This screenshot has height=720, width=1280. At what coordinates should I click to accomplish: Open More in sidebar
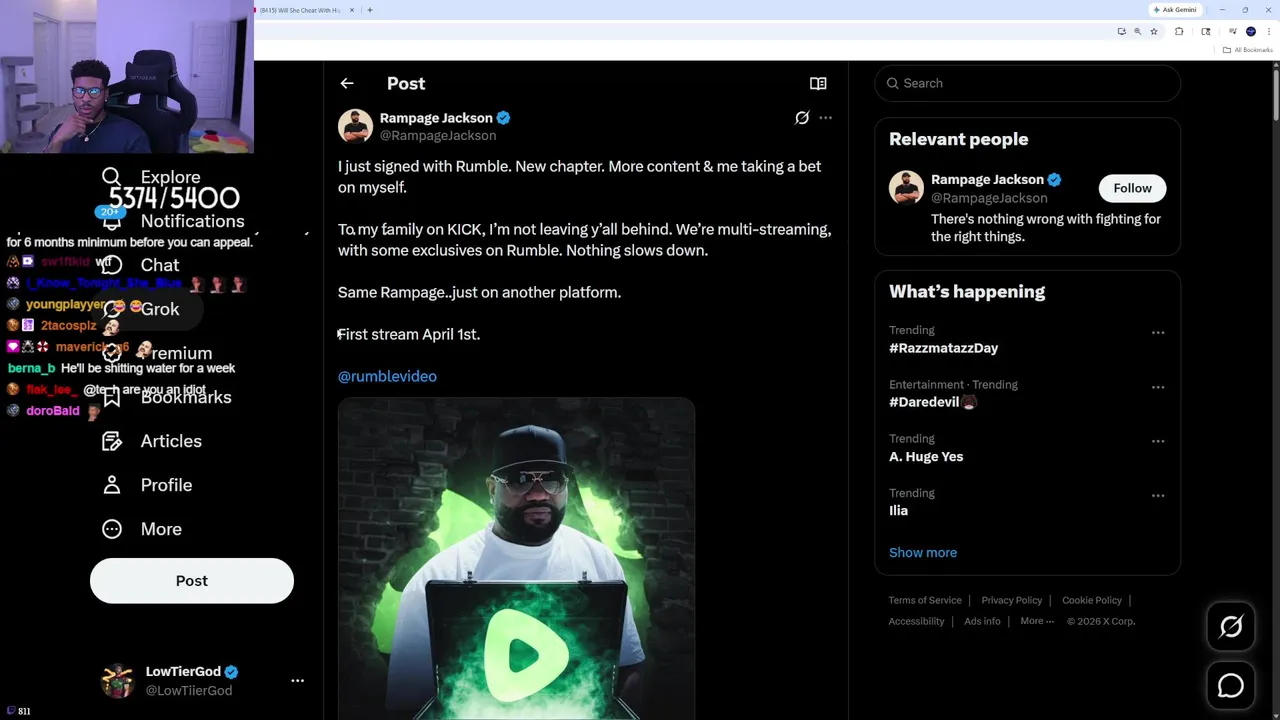[x=143, y=529]
